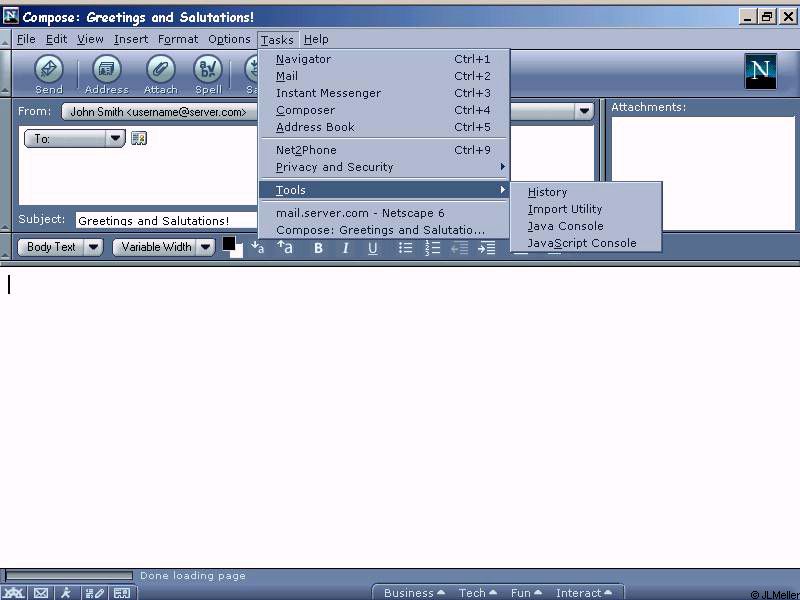Image resolution: width=800 pixels, height=600 pixels.
Task: Collapse the formatting toolbar using its grippy
Action: click(5, 247)
